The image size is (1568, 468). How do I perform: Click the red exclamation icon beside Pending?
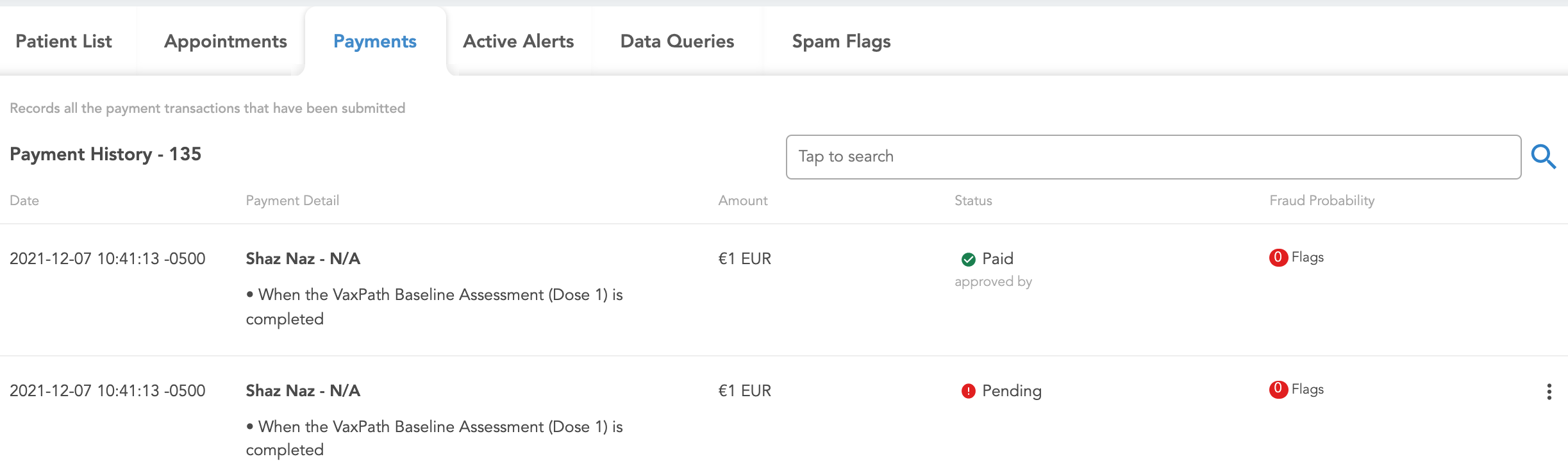(x=968, y=391)
